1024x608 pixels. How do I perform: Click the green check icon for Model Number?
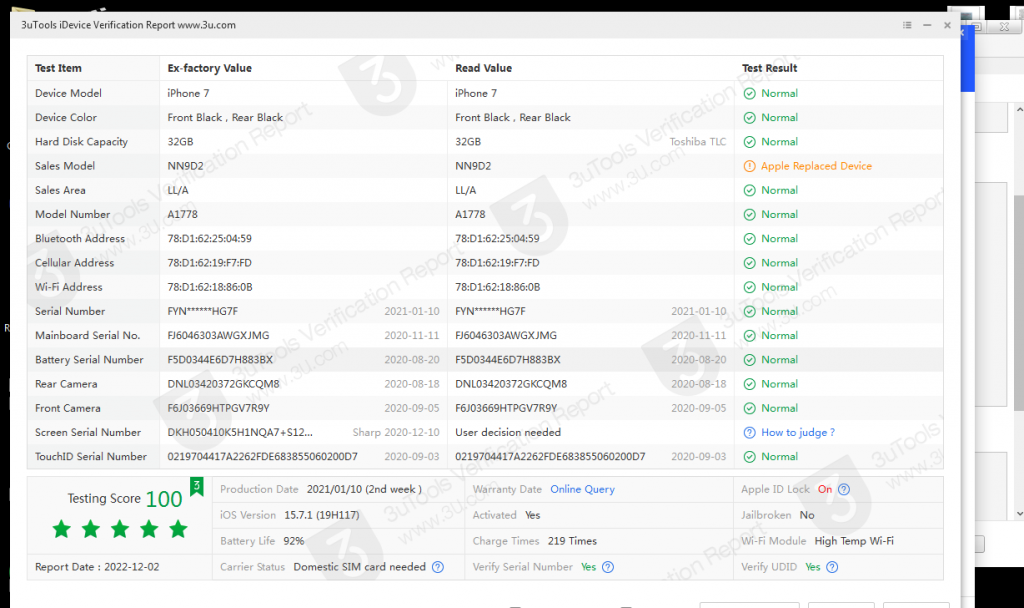point(750,214)
